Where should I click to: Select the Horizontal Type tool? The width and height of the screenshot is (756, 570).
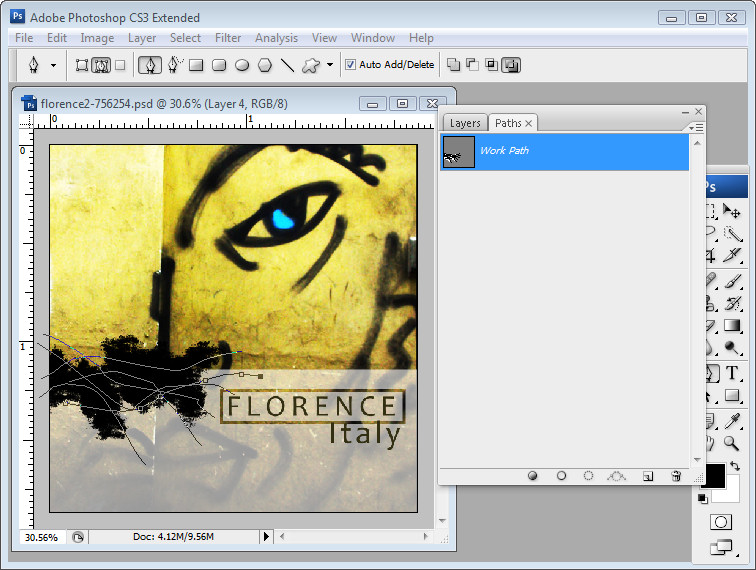(x=732, y=373)
